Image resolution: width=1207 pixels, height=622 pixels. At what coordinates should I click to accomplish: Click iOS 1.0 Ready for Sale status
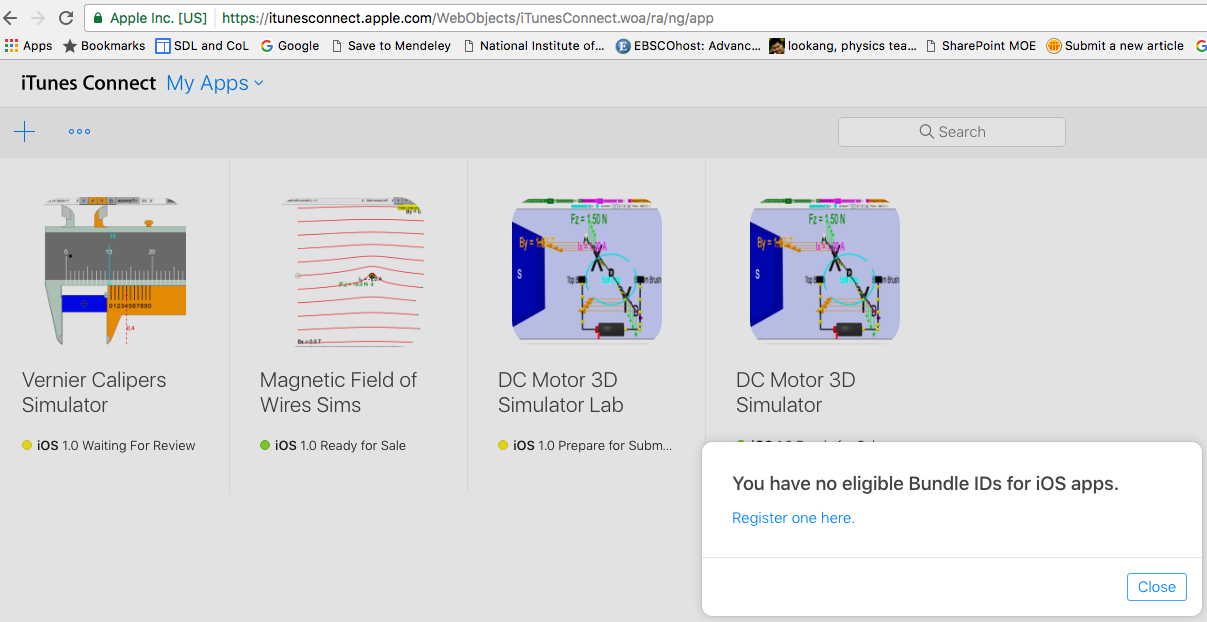tap(333, 446)
